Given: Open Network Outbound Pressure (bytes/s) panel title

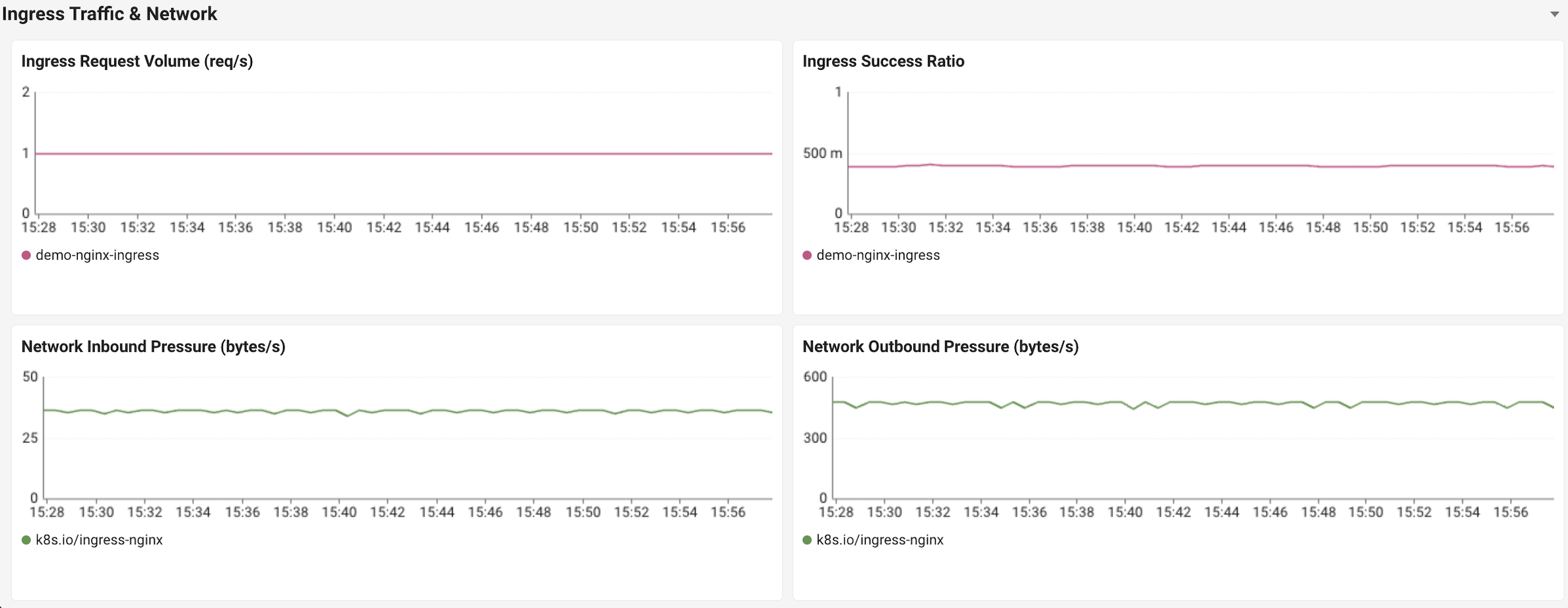Looking at the screenshot, I should (x=940, y=347).
